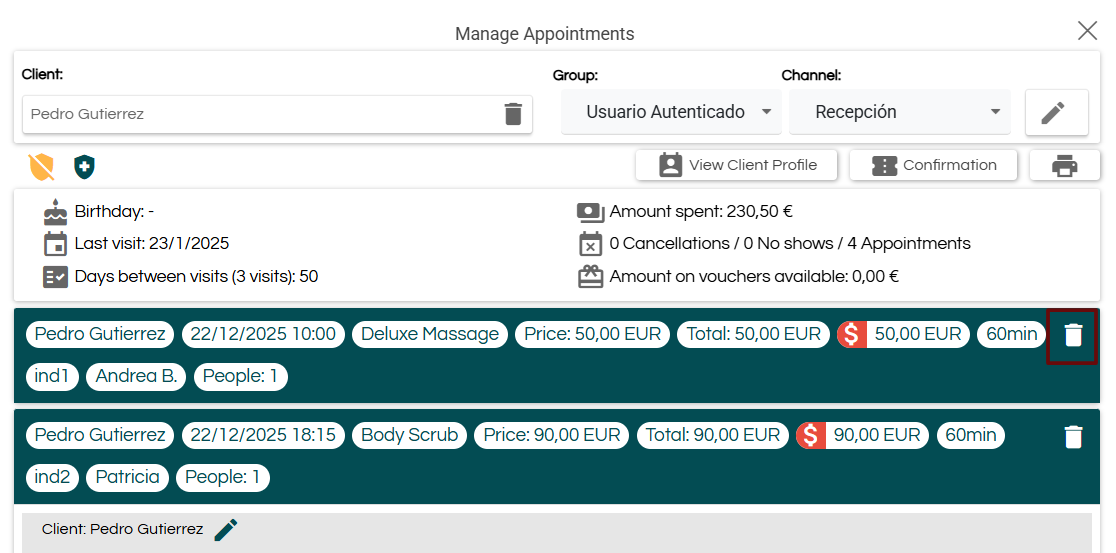Delete the Body Scrub appointment
Viewport: 1116px width, 553px height.
[1072, 437]
